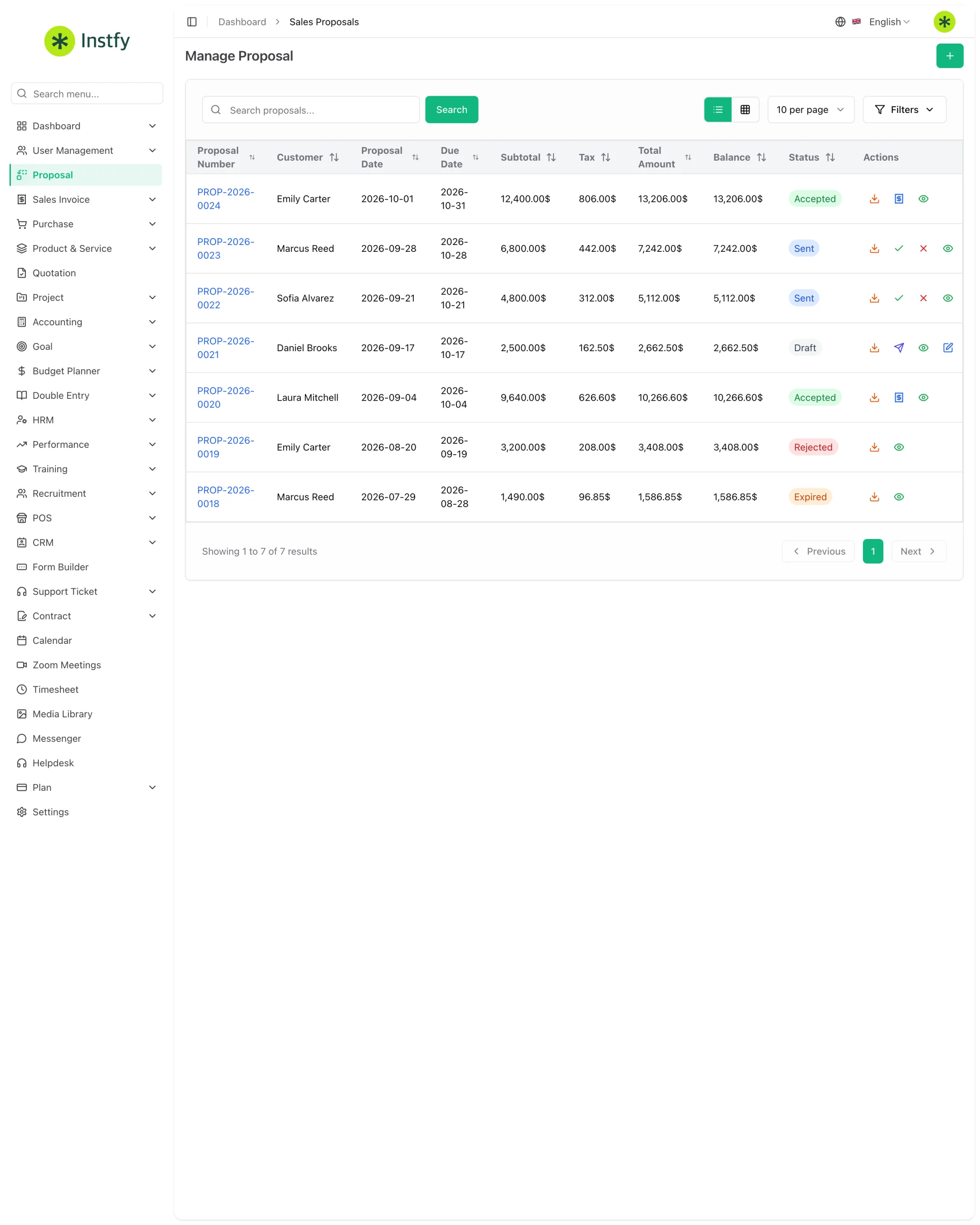Expand the Accounting sidebar section
980x1225 pixels.
tap(86, 322)
